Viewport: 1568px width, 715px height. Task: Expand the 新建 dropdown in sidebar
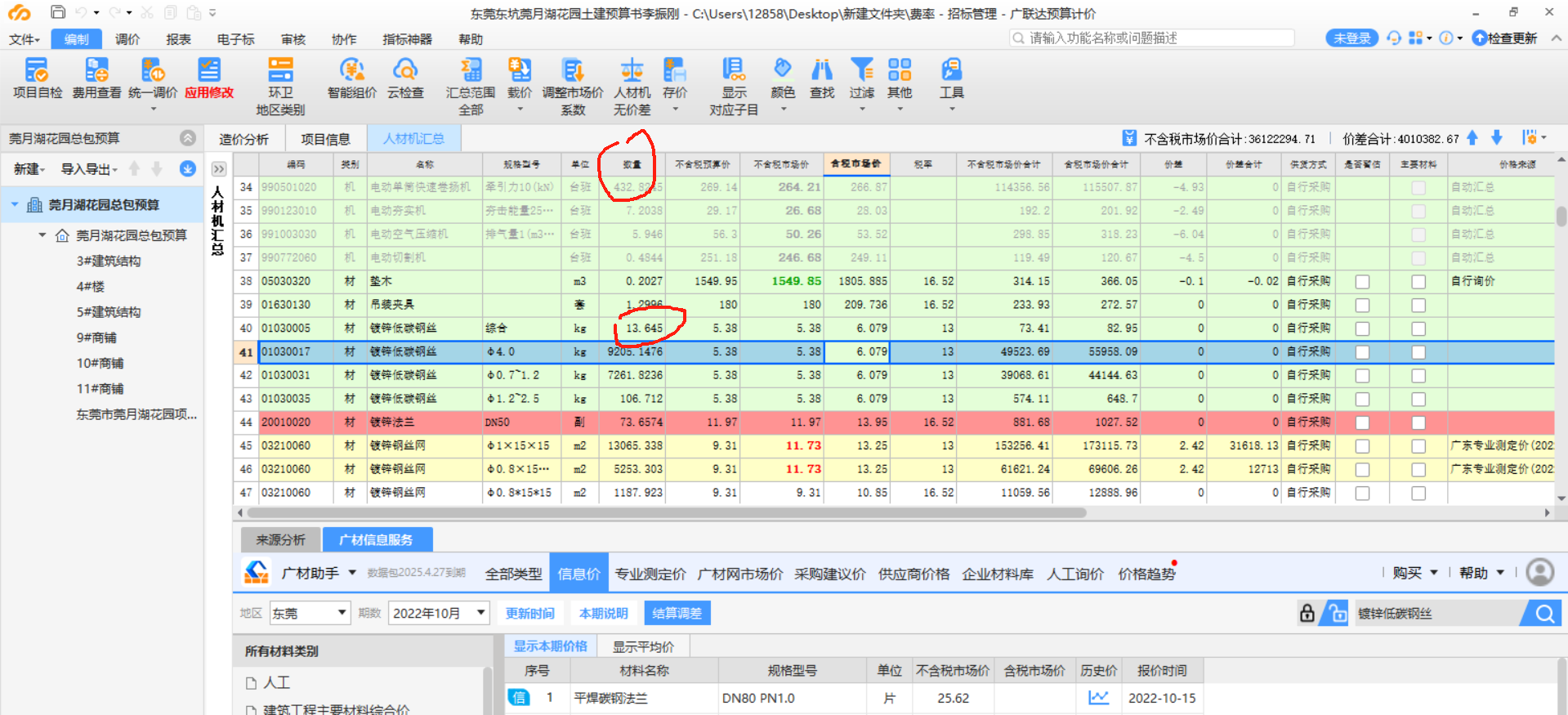click(x=29, y=169)
